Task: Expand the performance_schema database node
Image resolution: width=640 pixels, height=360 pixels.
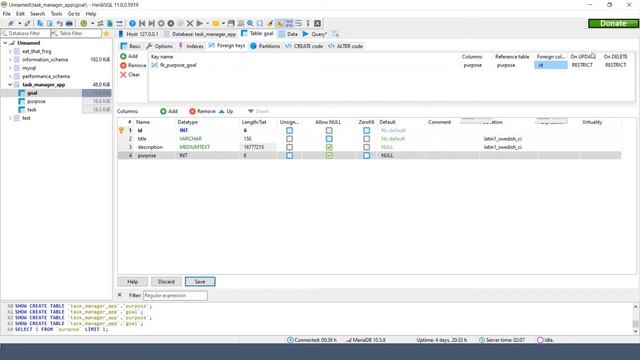Action: click(10, 76)
